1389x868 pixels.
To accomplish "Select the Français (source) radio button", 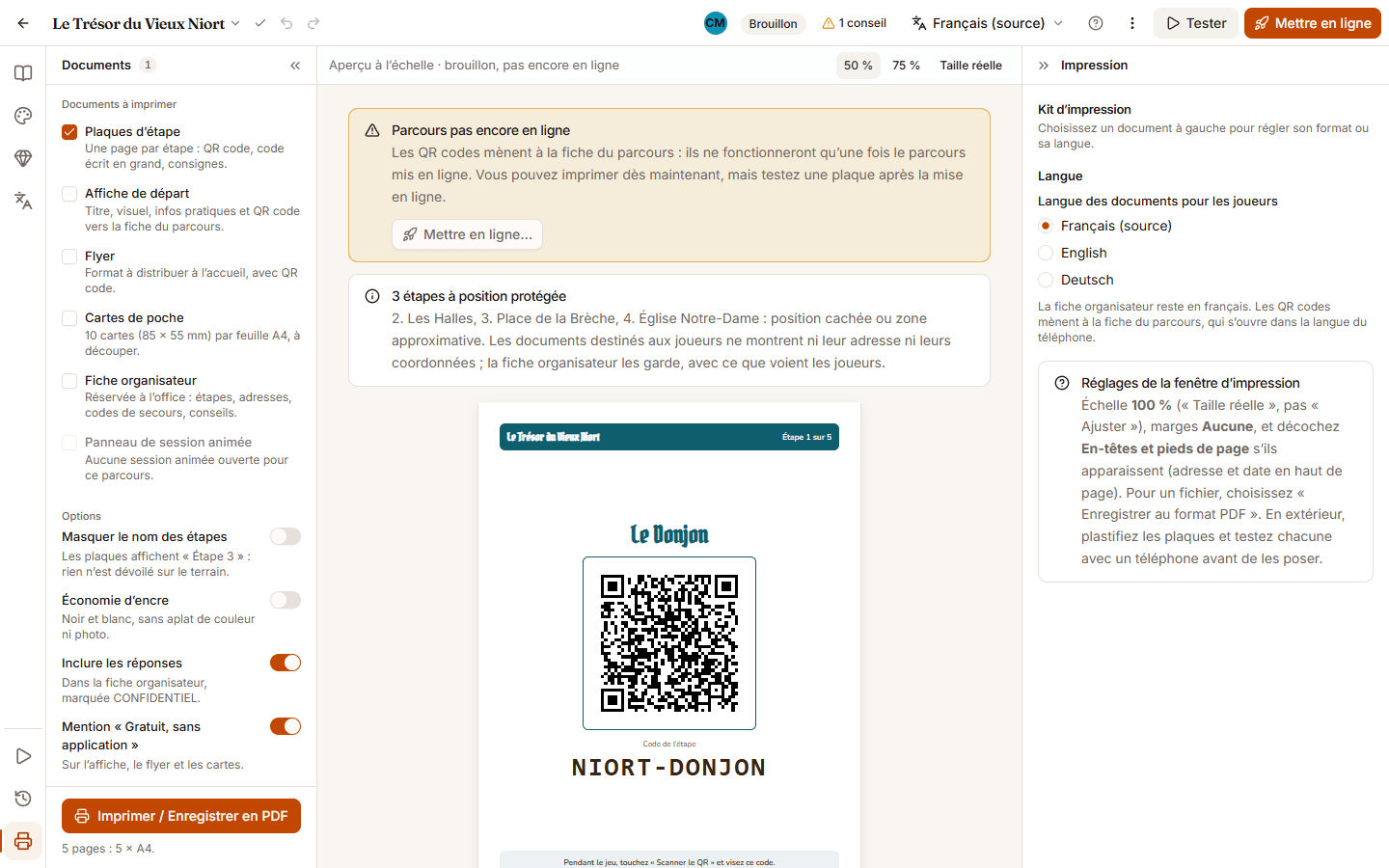I will click(1046, 226).
